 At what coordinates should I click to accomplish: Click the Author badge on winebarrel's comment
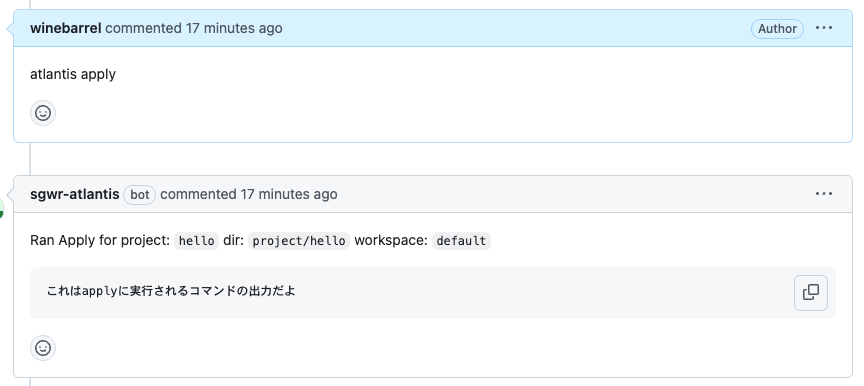point(777,29)
